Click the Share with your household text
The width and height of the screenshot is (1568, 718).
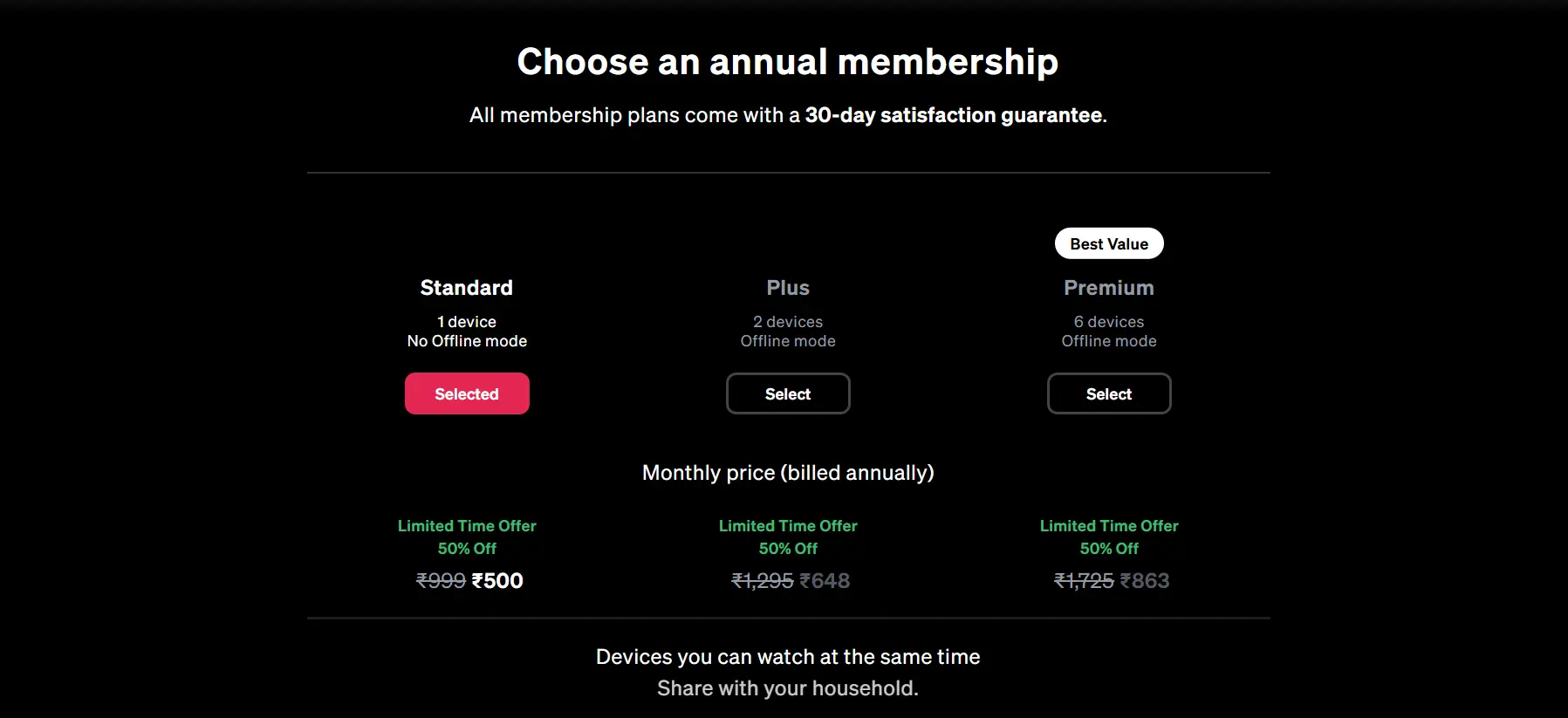tap(787, 688)
